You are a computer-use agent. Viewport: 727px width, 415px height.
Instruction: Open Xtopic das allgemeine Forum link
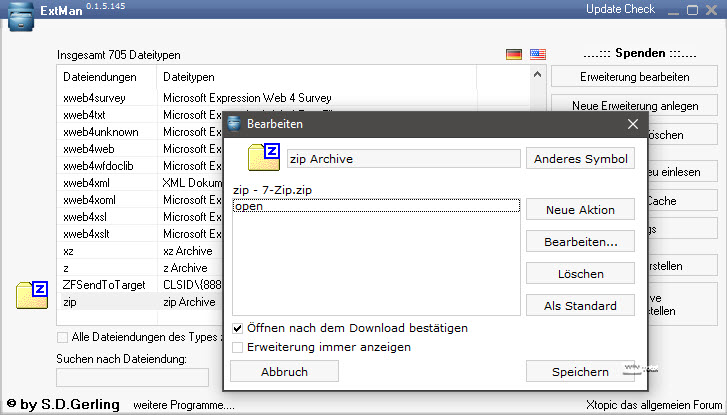654,405
